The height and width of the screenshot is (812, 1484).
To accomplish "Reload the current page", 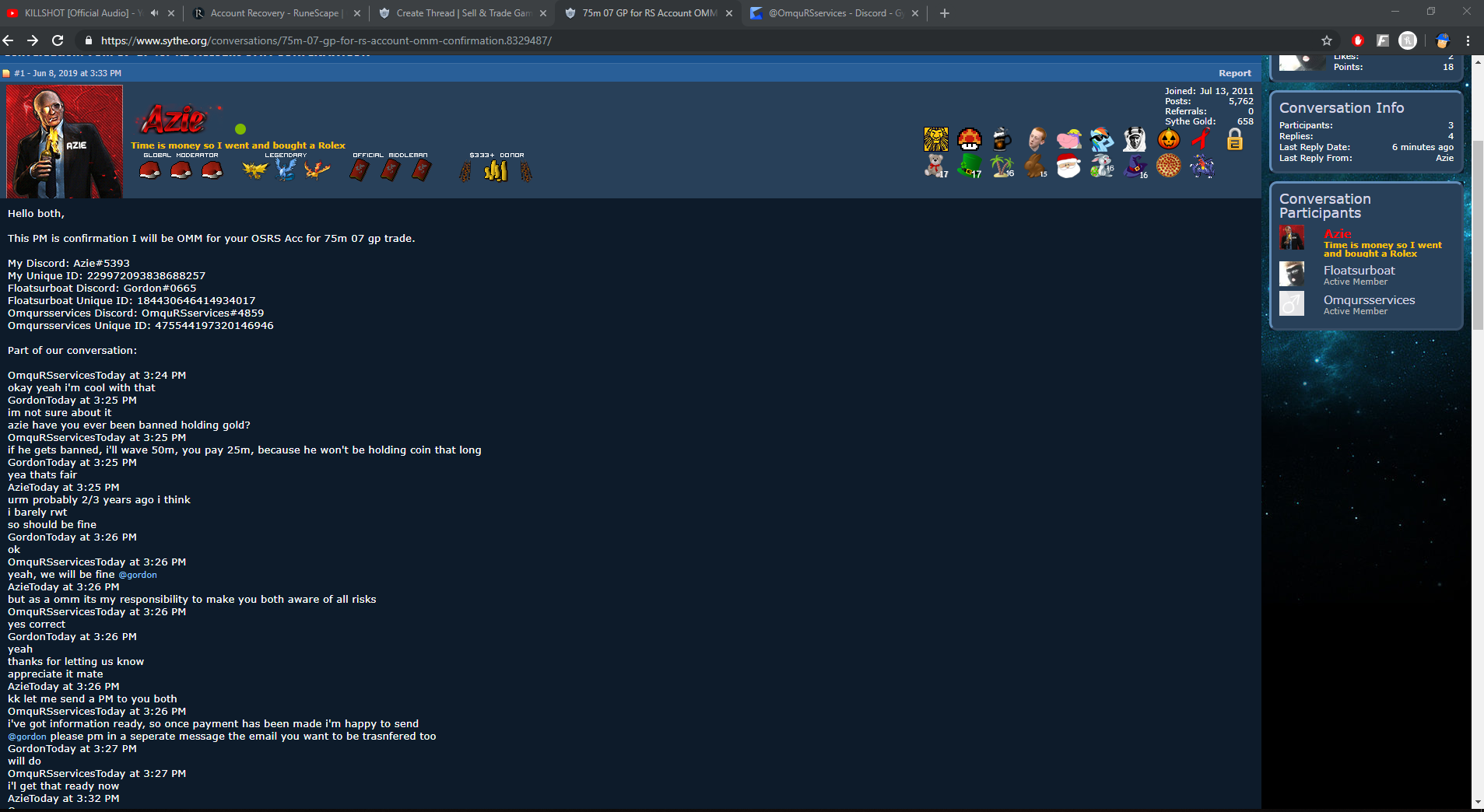I will (58, 40).
